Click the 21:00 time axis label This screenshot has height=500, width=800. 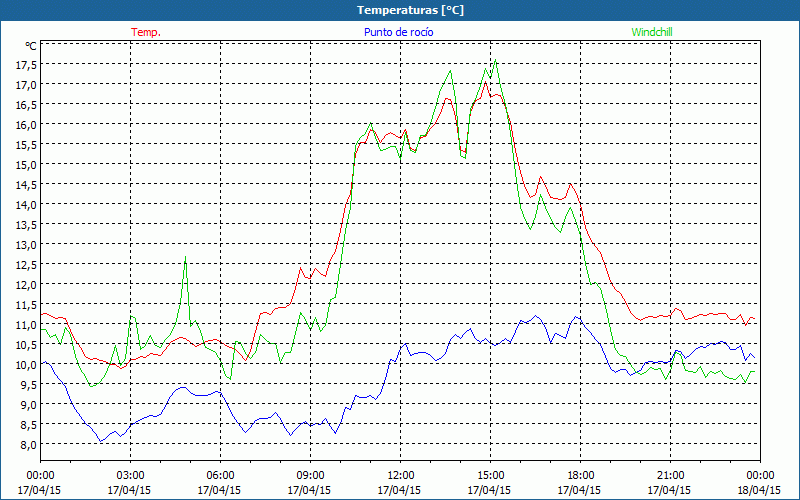pos(670,476)
